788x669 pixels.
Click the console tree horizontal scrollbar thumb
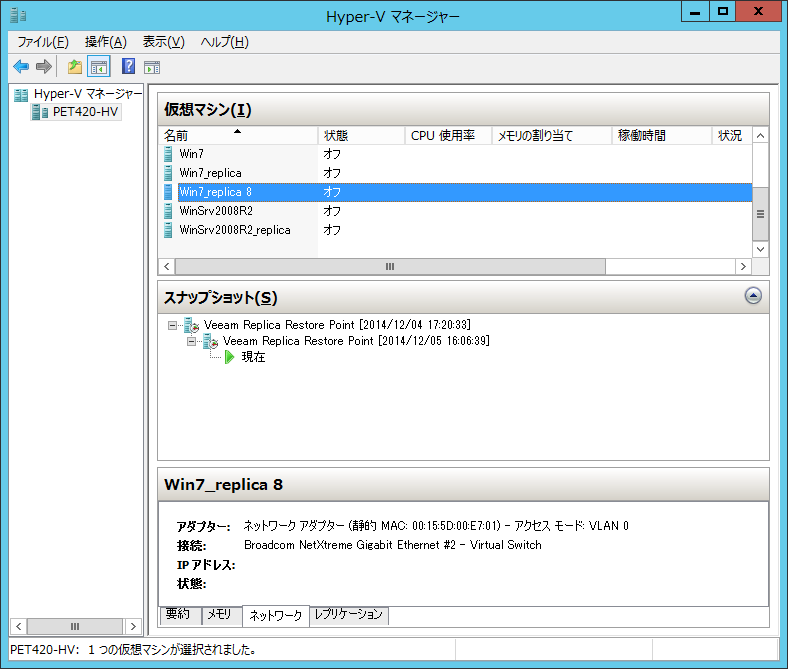pos(75,627)
